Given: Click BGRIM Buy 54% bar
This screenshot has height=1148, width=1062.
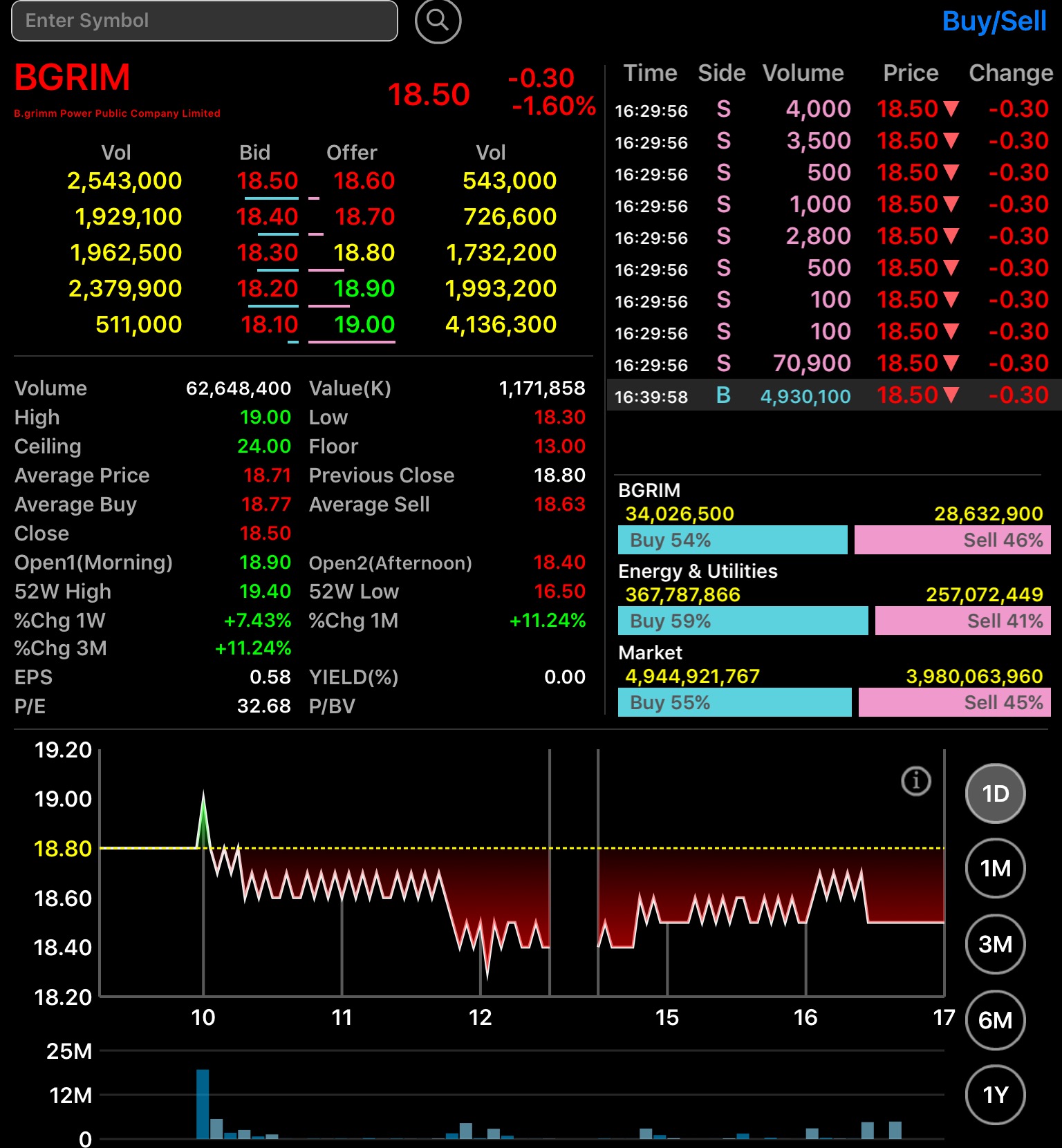Looking at the screenshot, I should tap(733, 540).
